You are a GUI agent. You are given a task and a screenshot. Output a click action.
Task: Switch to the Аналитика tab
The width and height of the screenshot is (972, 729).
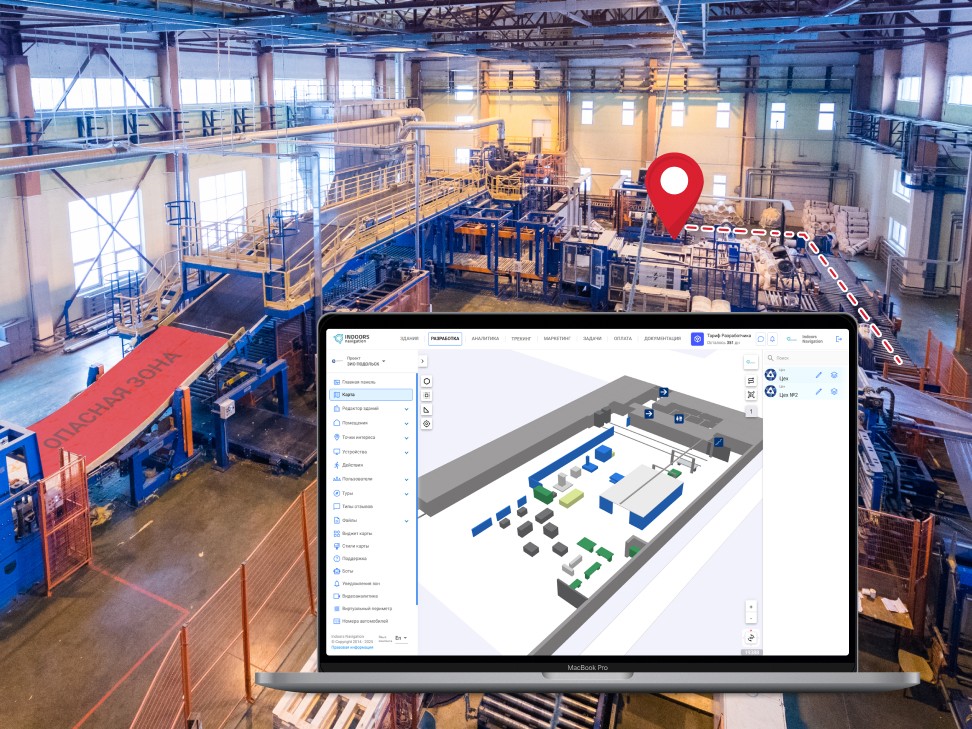pos(485,339)
